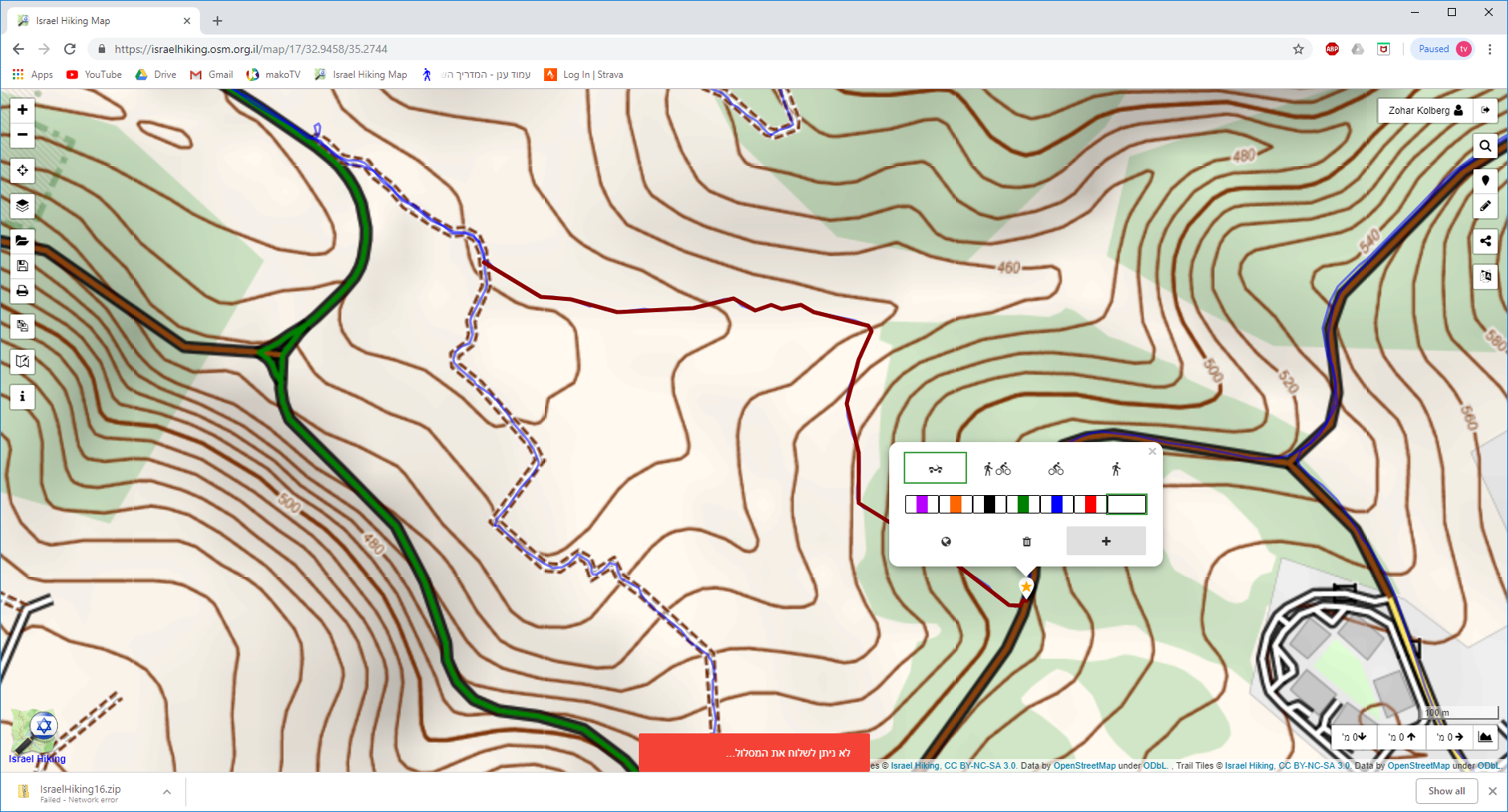This screenshot has height=812, width=1508.
Task: Open the Log In | Strava bookmark
Action: [583, 75]
